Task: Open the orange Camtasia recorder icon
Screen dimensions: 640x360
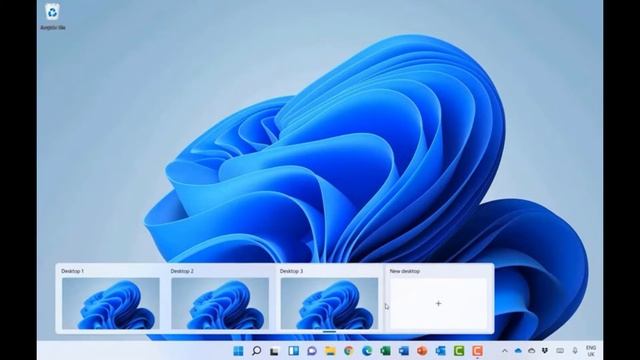Action: (477, 351)
